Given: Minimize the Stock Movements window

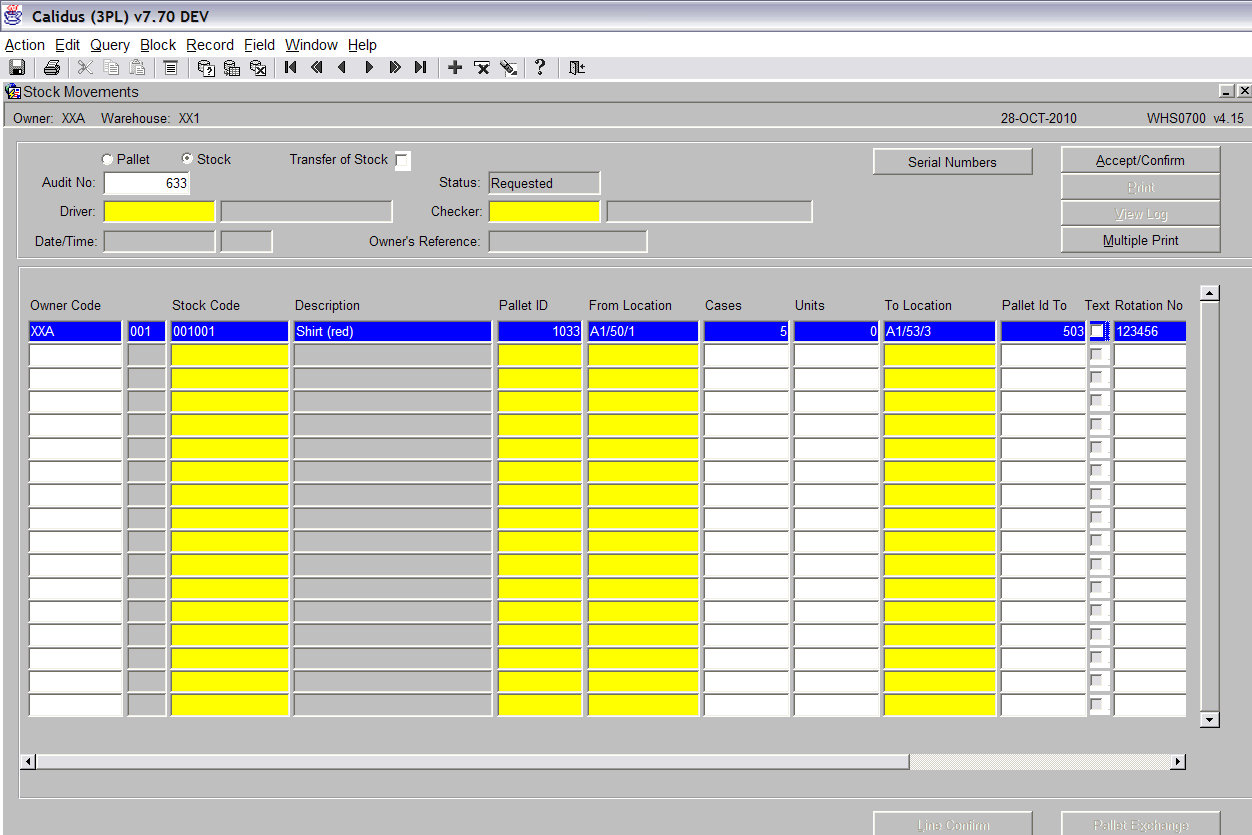Looking at the screenshot, I should [1227, 91].
